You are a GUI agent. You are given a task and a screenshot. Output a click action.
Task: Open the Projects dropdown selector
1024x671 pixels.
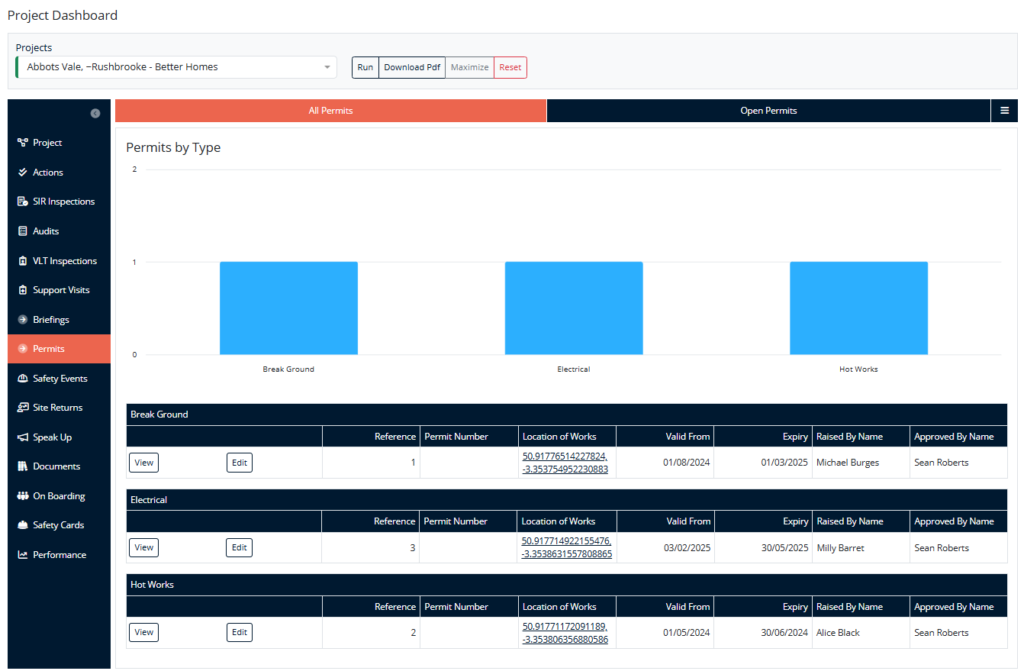[x=176, y=67]
